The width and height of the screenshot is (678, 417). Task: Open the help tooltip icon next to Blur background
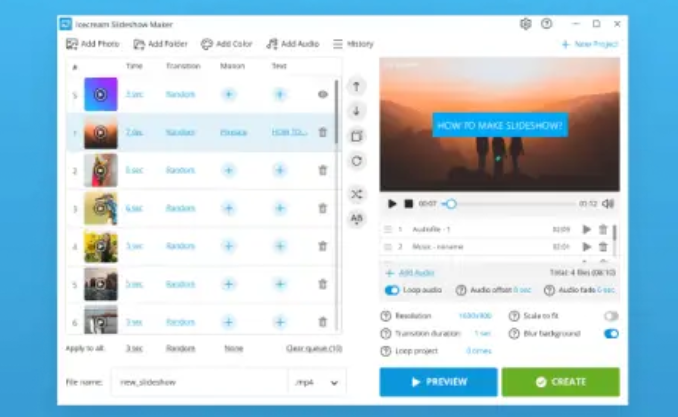point(514,334)
